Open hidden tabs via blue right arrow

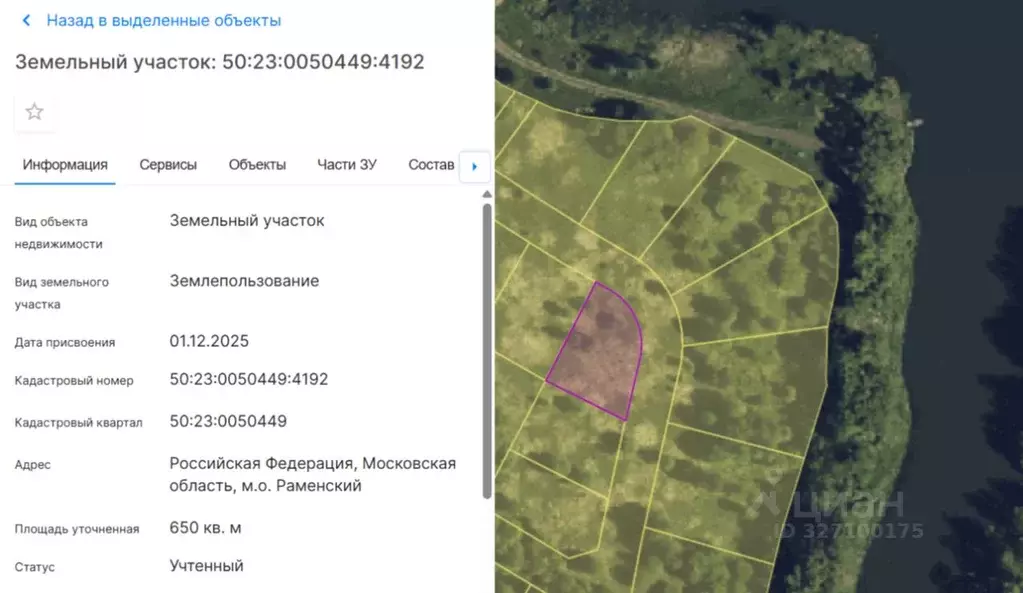coord(475,167)
